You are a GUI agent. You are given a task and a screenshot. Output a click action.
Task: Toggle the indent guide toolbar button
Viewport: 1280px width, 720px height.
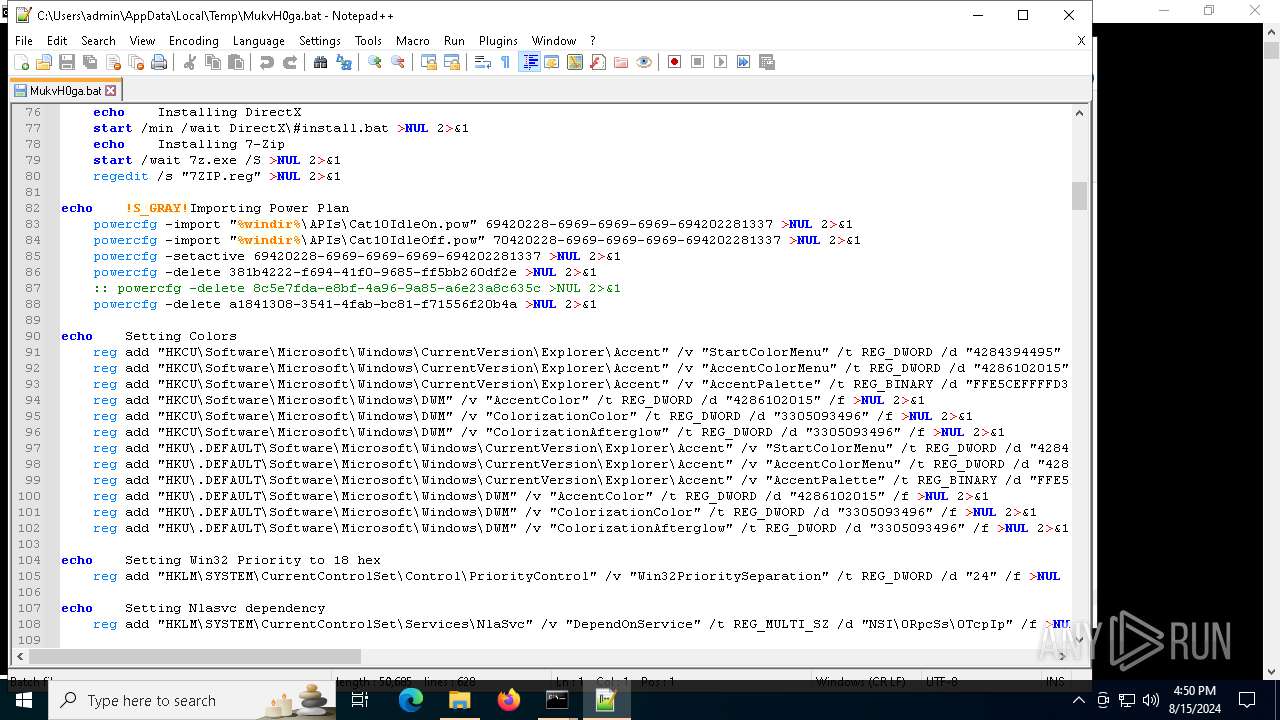(530, 62)
